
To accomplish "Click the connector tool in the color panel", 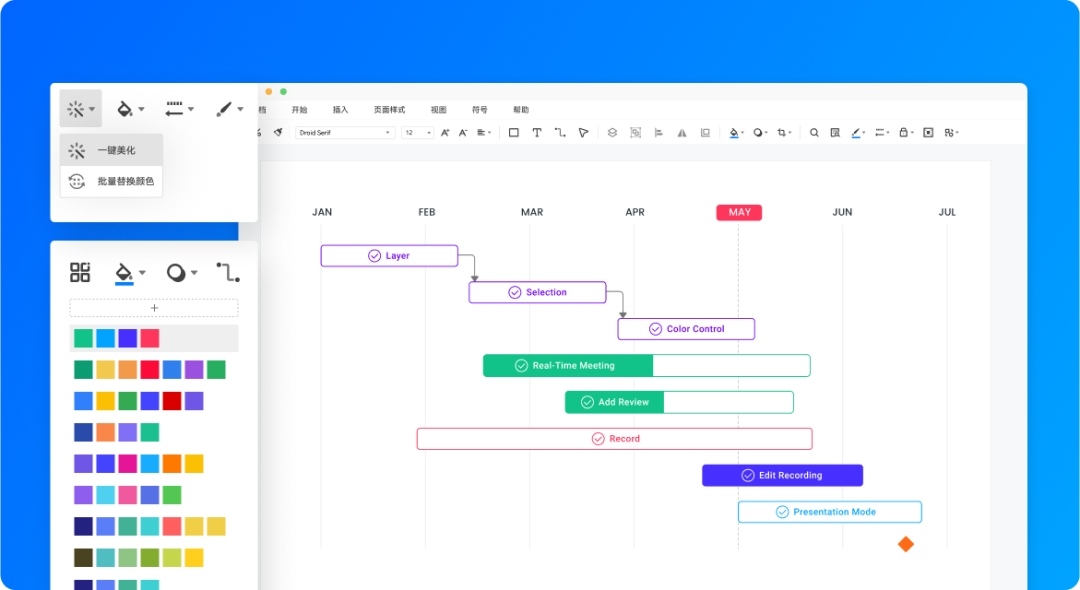I will coord(228,272).
